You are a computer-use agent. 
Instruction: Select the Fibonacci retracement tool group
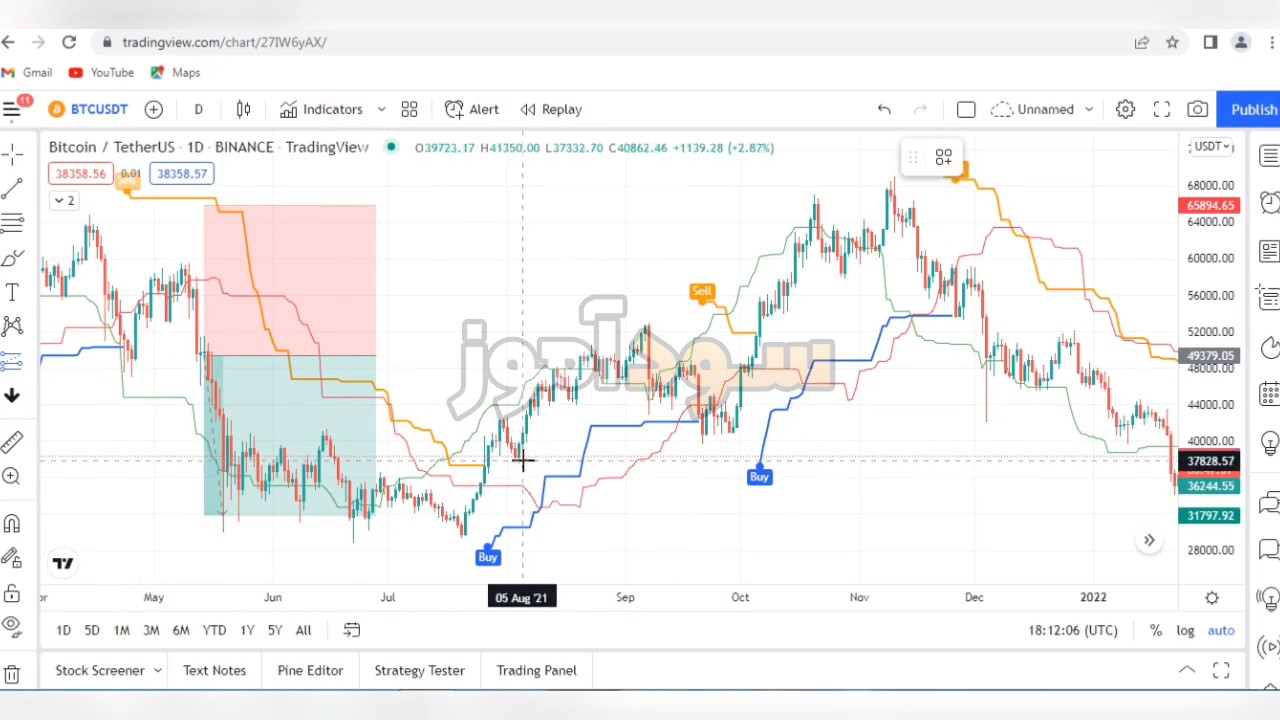pyautogui.click(x=12, y=222)
